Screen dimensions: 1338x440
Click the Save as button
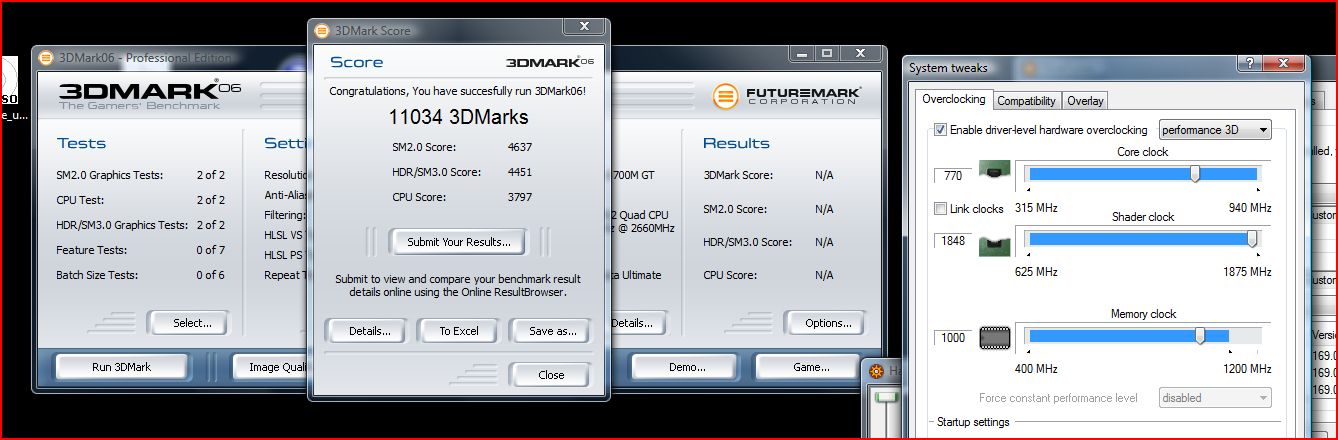coord(553,331)
